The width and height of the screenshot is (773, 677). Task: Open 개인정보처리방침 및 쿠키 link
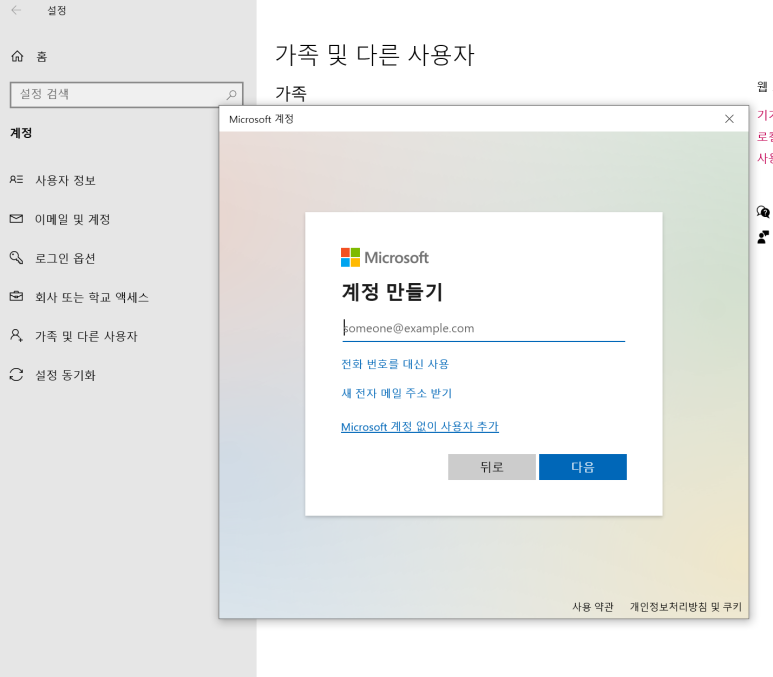[686, 607]
